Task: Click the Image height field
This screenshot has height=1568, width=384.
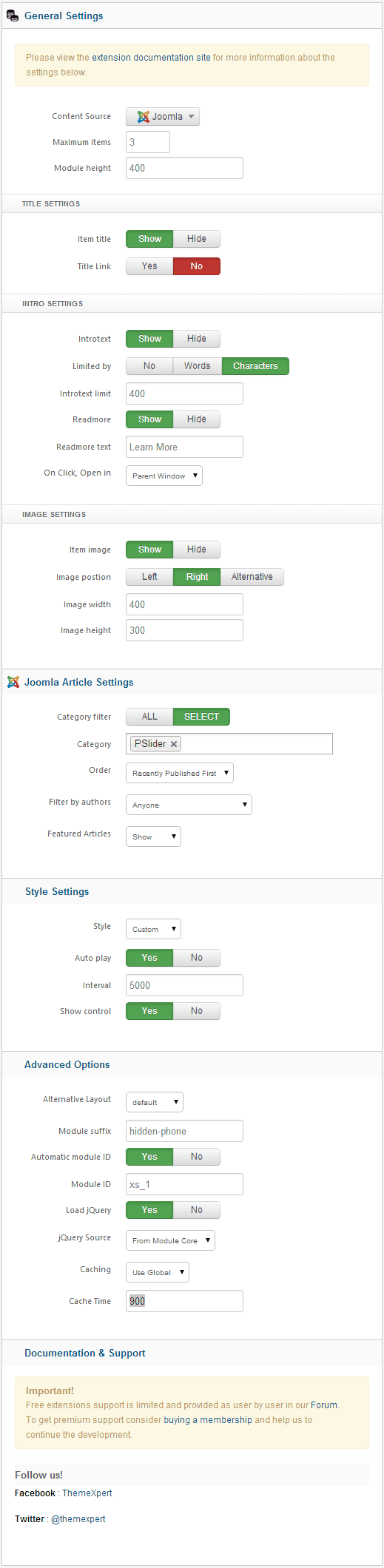Action: (184, 630)
